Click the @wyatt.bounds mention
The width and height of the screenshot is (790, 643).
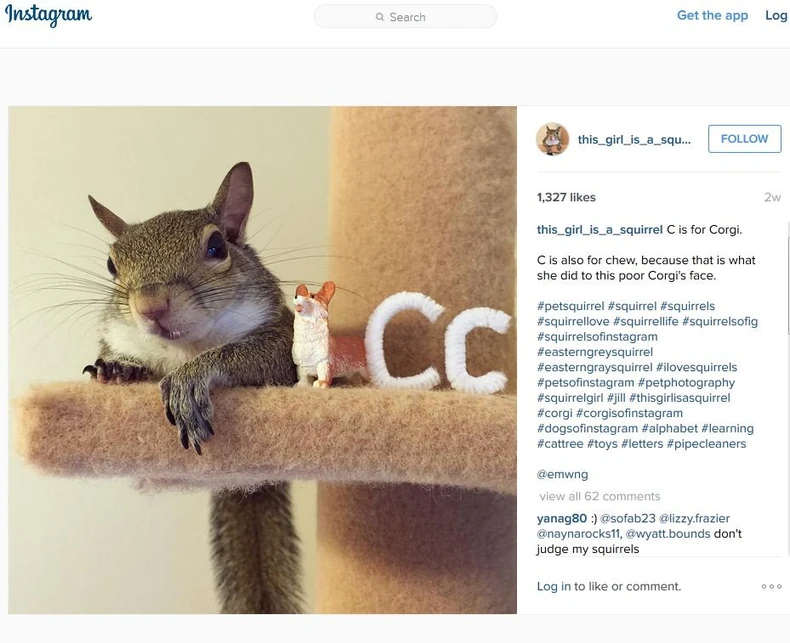coord(668,534)
